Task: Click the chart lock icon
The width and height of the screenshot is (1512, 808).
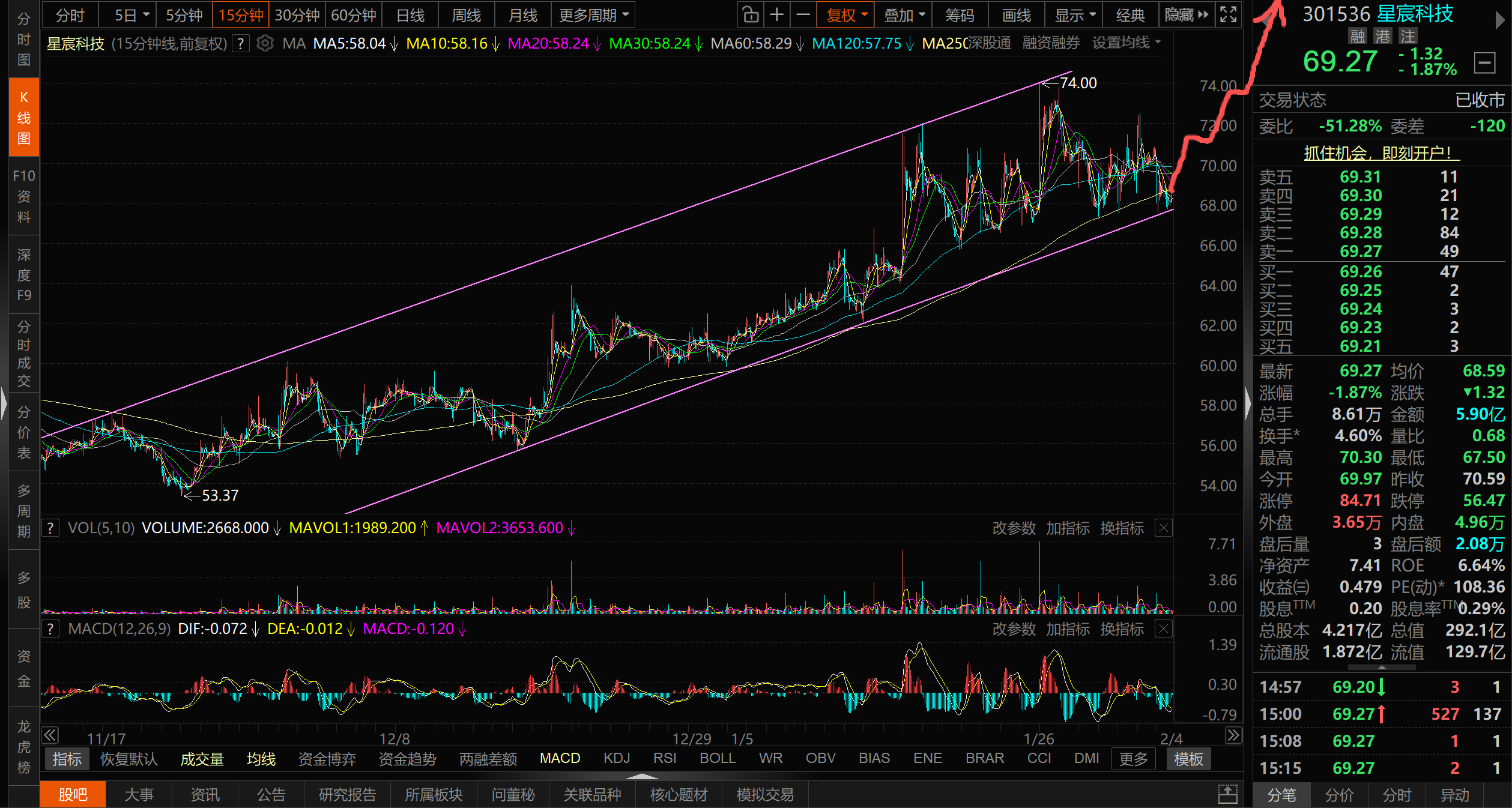Action: (750, 15)
